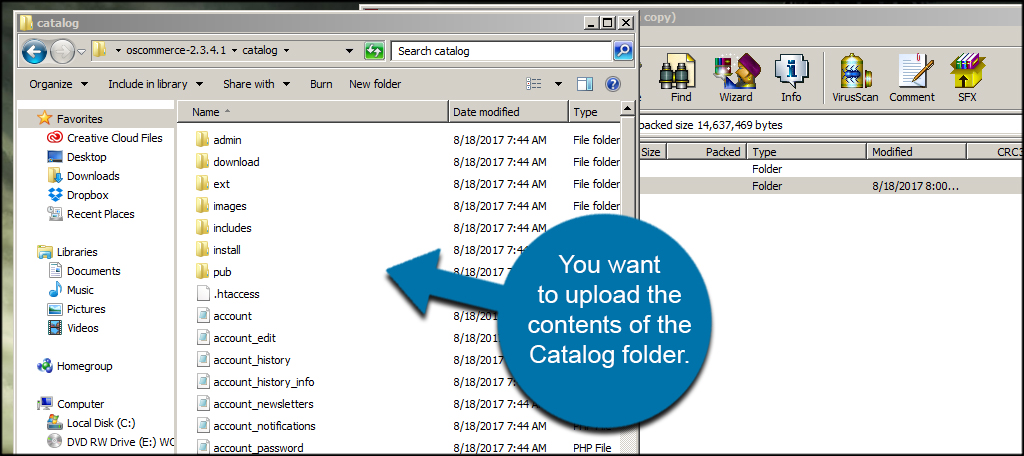This screenshot has height=456, width=1024.
Task: Select the account_notifications file
Action: 255,426
